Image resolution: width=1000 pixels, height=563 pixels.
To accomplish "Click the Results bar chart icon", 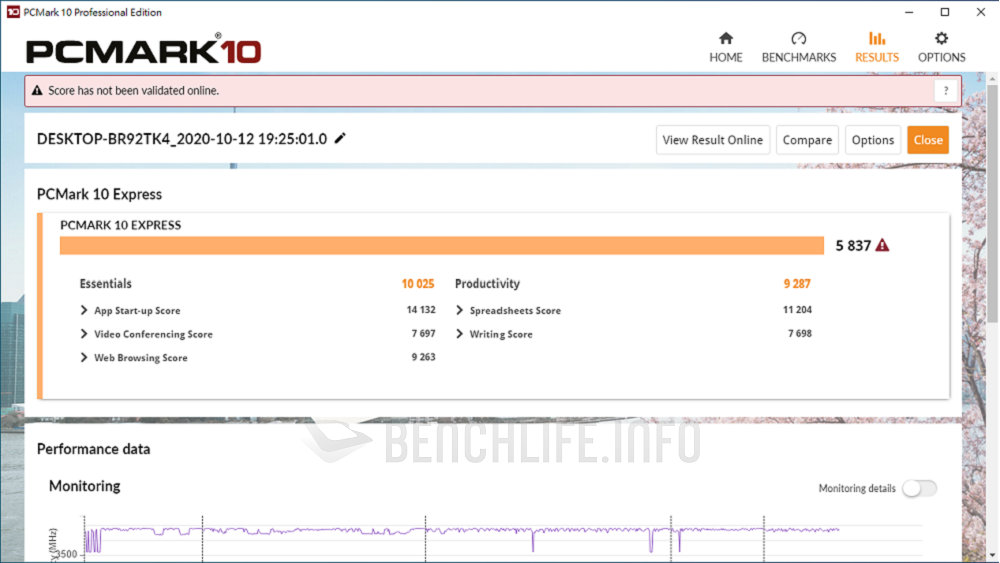I will tap(877, 38).
